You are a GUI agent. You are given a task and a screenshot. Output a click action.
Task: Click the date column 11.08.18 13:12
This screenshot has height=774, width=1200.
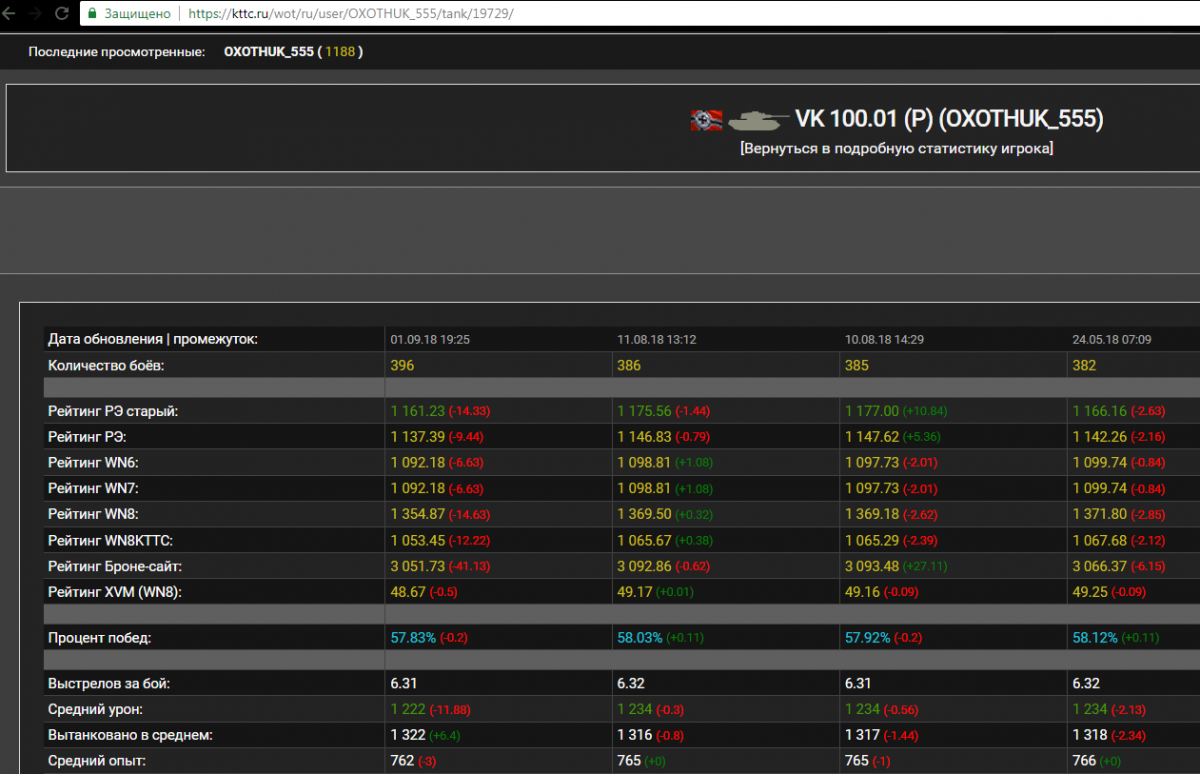coord(657,340)
